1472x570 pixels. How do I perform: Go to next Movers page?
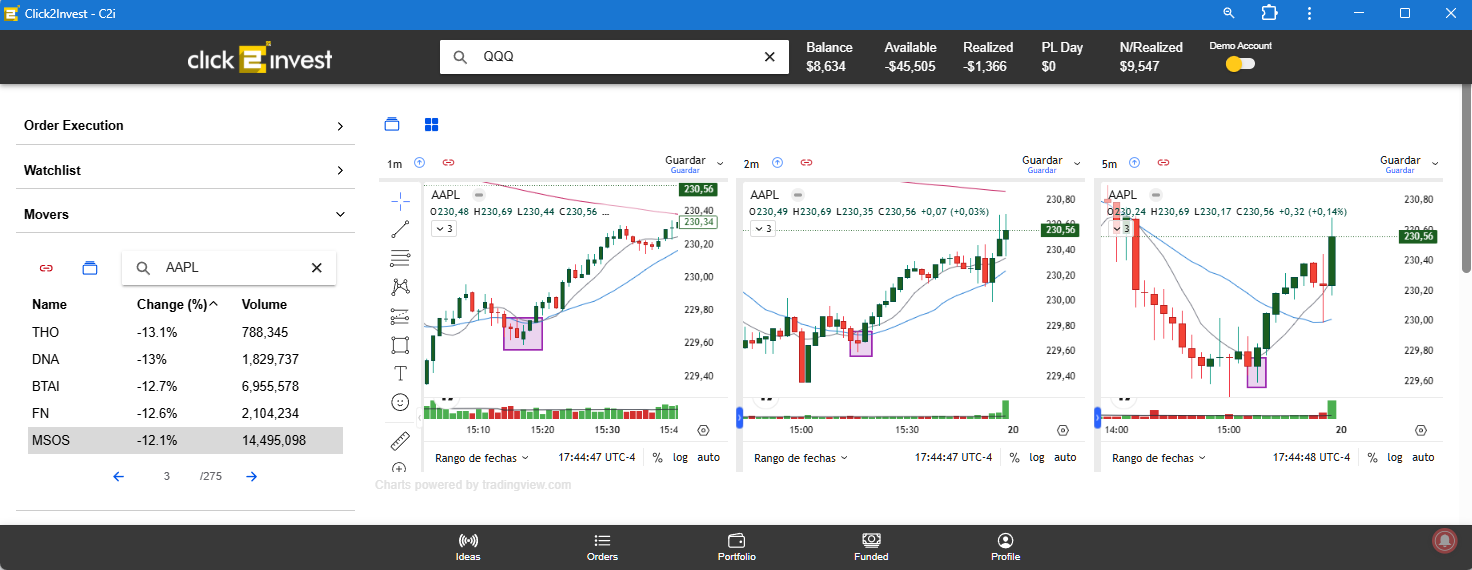click(x=252, y=477)
